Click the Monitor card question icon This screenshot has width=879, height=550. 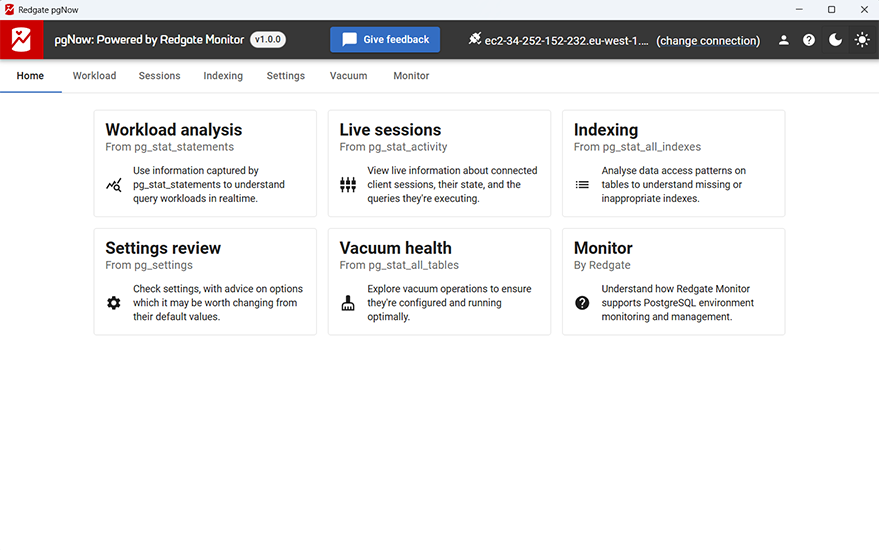[x=582, y=303]
